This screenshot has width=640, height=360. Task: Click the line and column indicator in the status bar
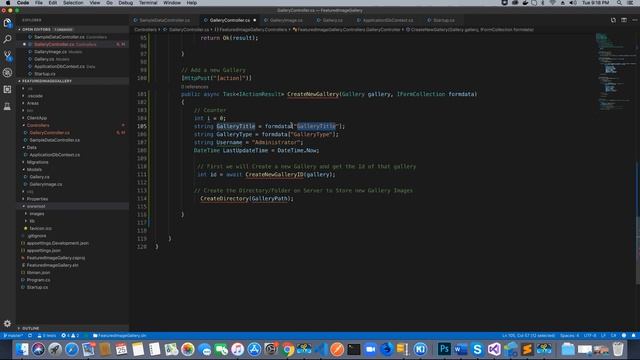point(528,336)
